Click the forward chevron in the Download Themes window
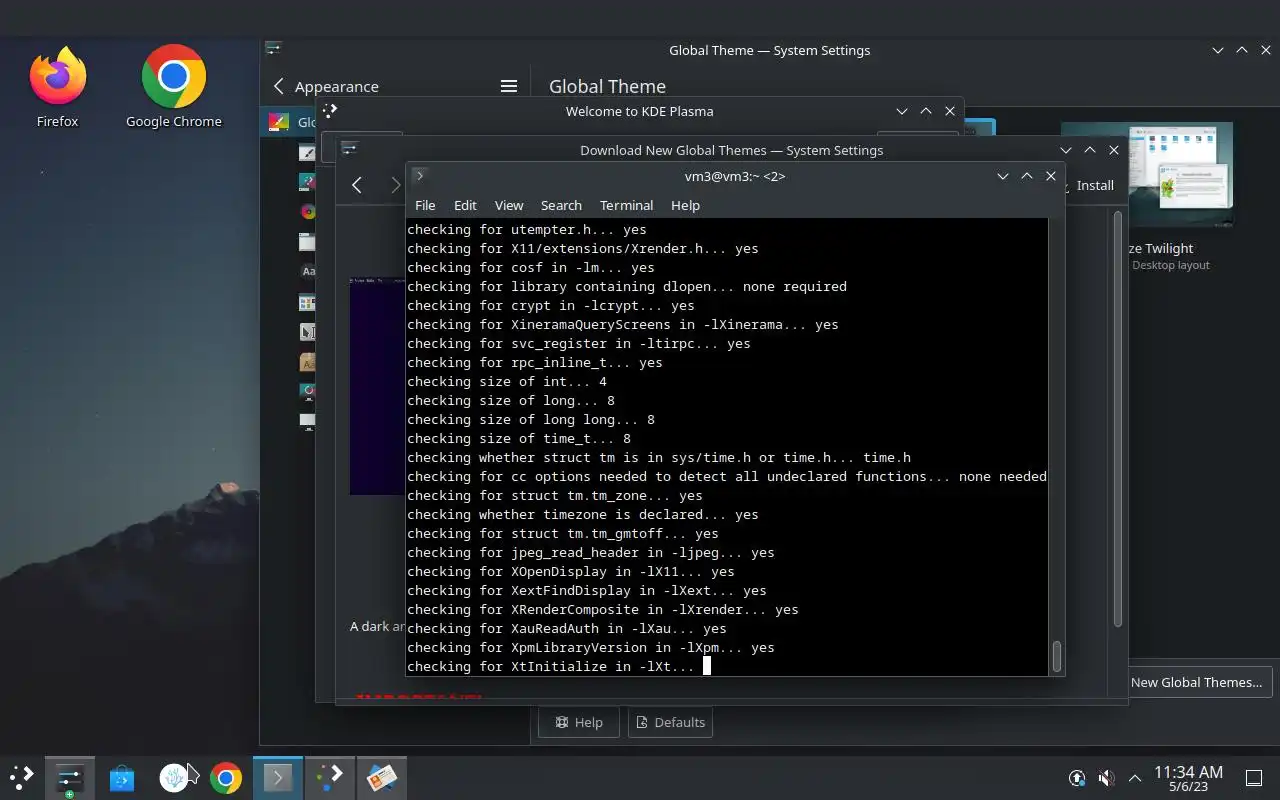Viewport: 1280px width, 800px height. 395,185
